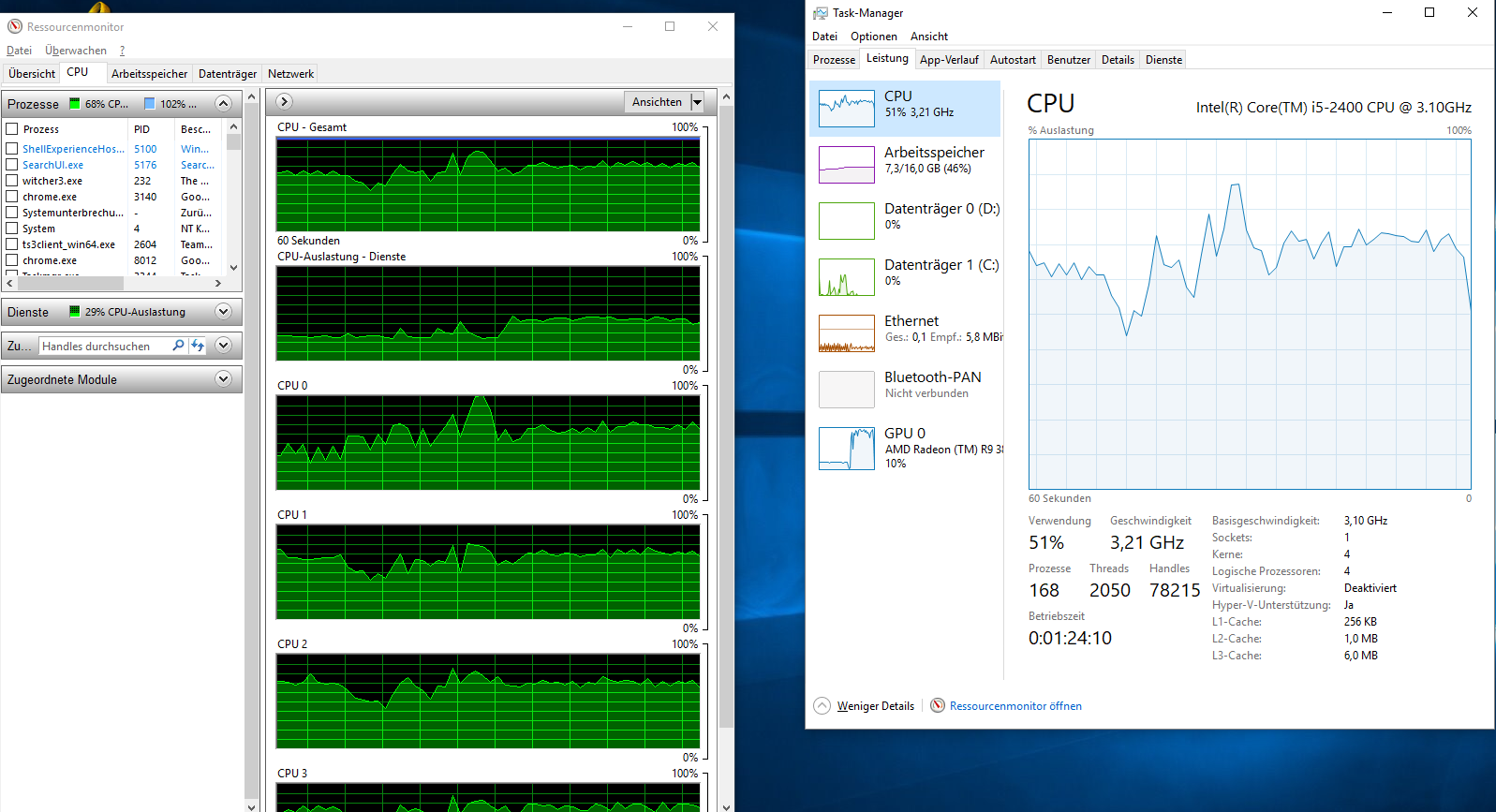Check the chrome.exe PID 8012 checkbox
1496x812 pixels.
tap(12, 260)
